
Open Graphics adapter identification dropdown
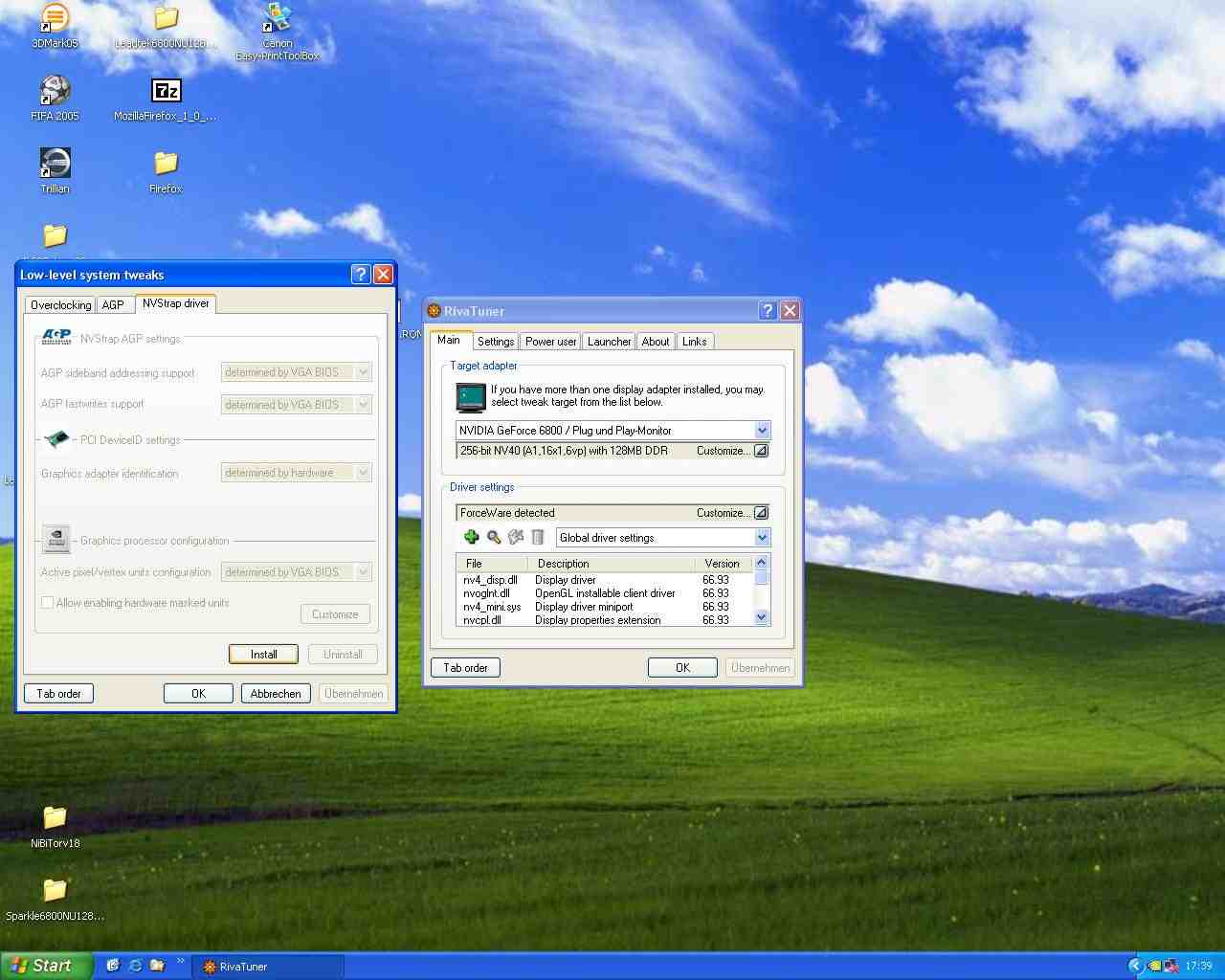(364, 473)
